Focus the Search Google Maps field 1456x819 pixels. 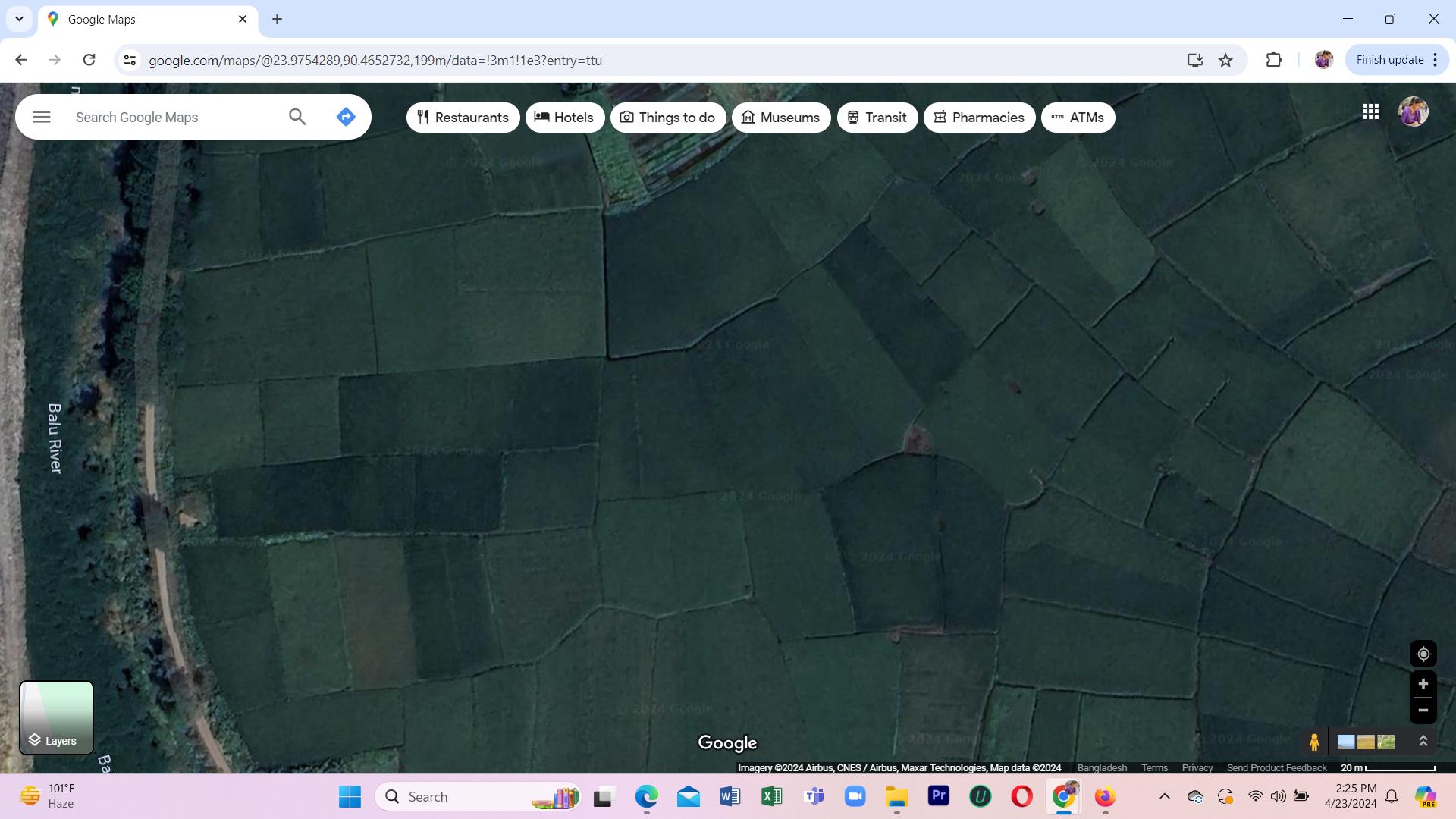point(174,118)
